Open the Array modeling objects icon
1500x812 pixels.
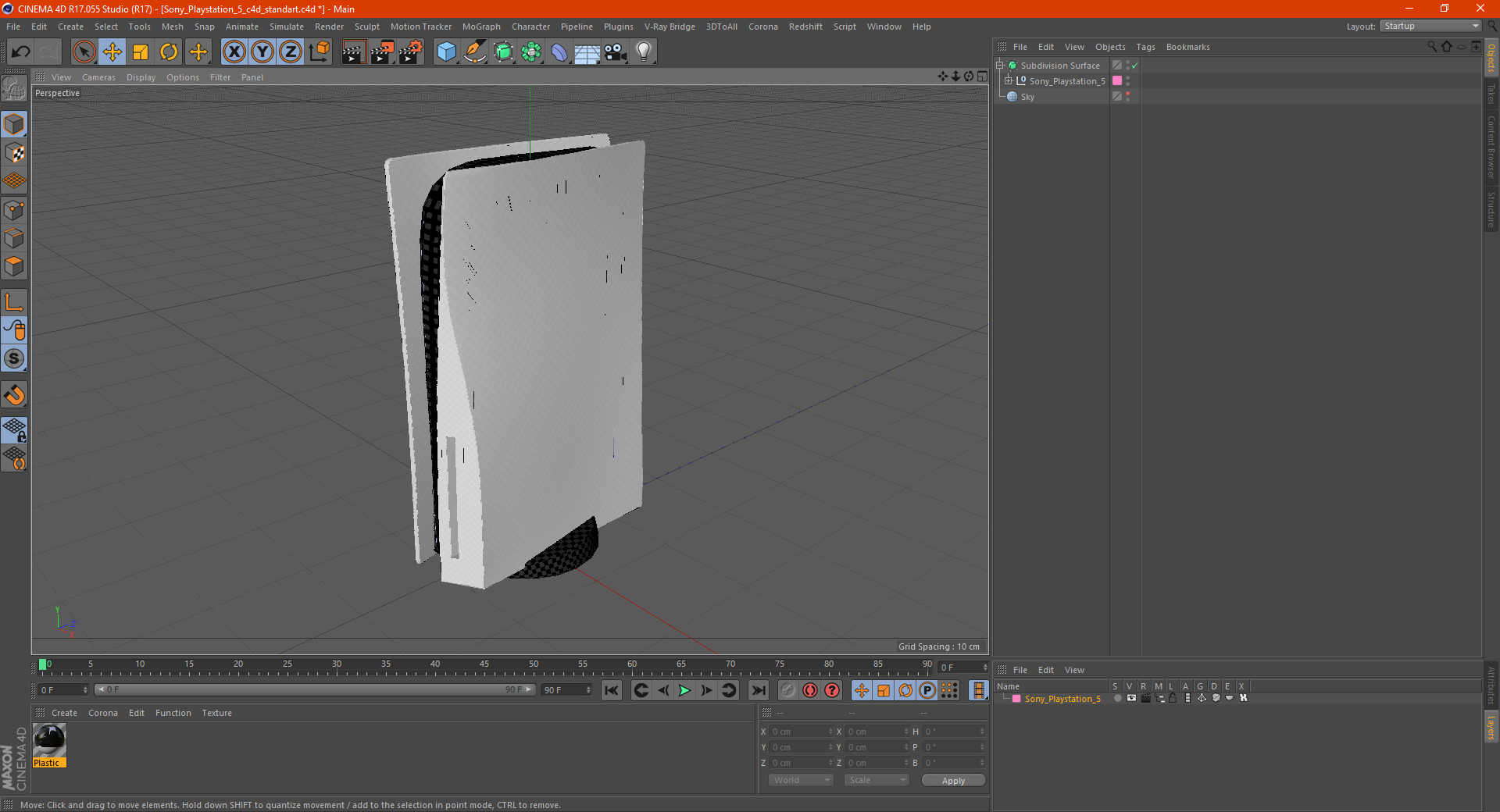tap(531, 52)
